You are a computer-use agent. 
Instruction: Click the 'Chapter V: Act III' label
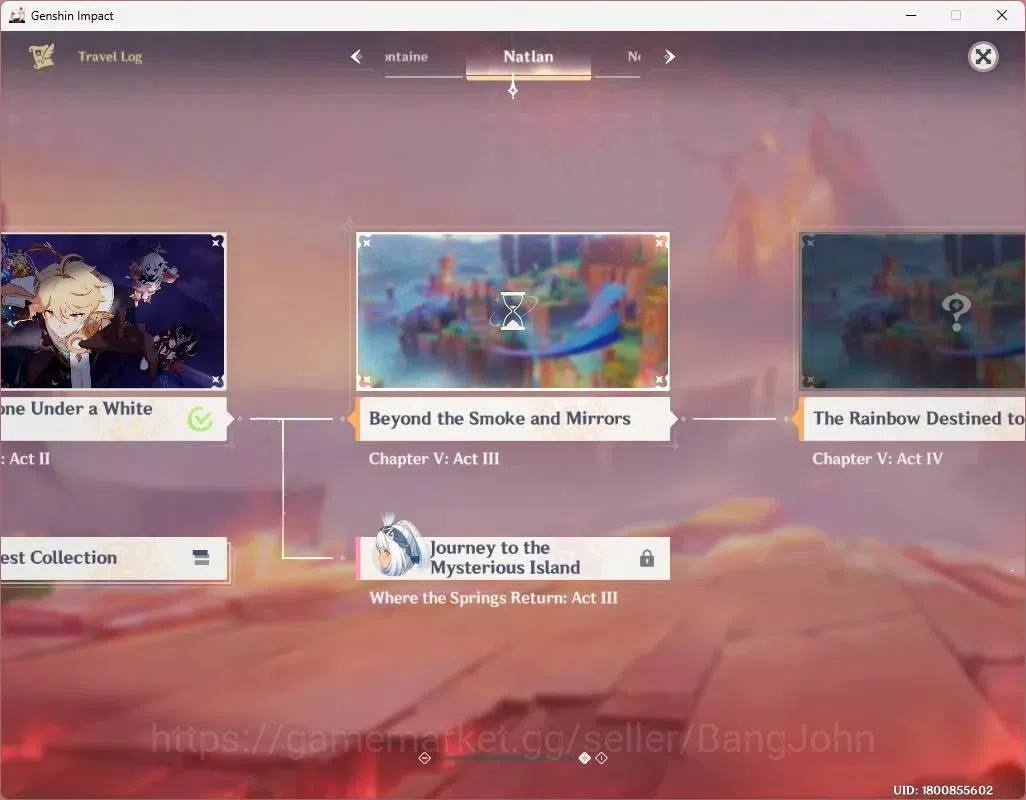click(x=434, y=459)
